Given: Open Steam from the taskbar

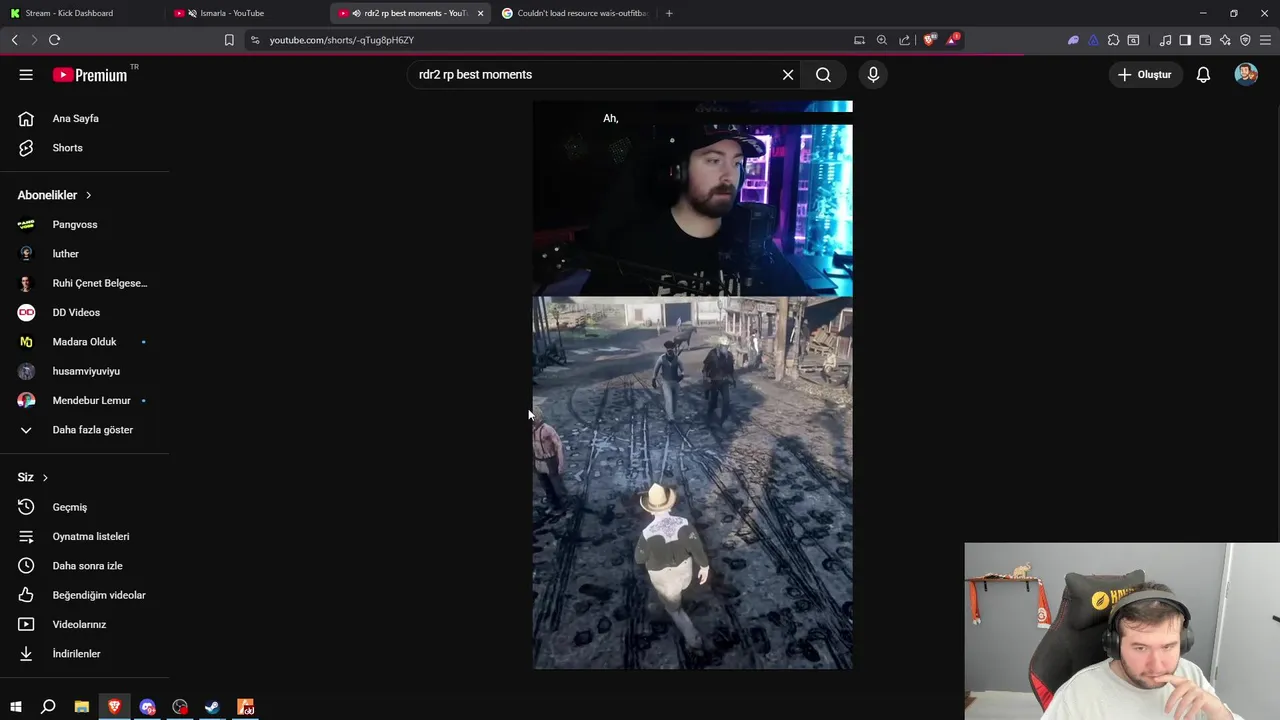Looking at the screenshot, I should point(212,707).
